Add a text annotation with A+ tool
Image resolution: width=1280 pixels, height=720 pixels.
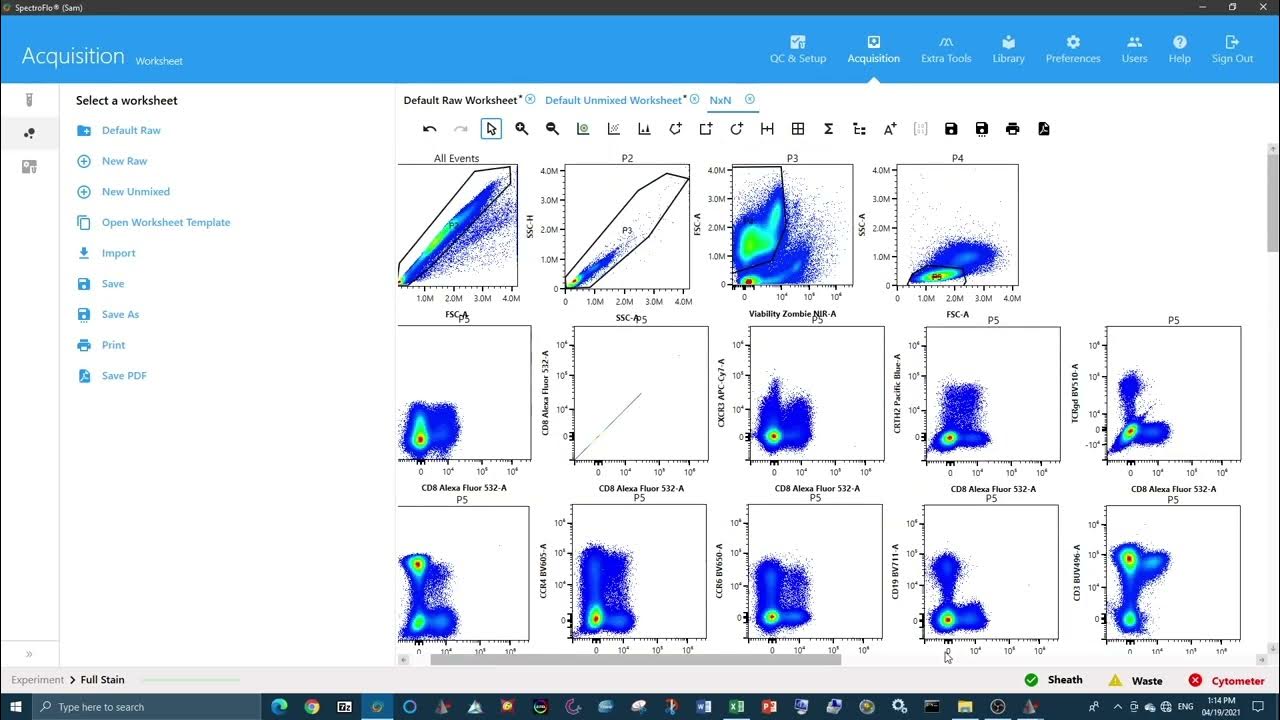pyautogui.click(x=890, y=129)
